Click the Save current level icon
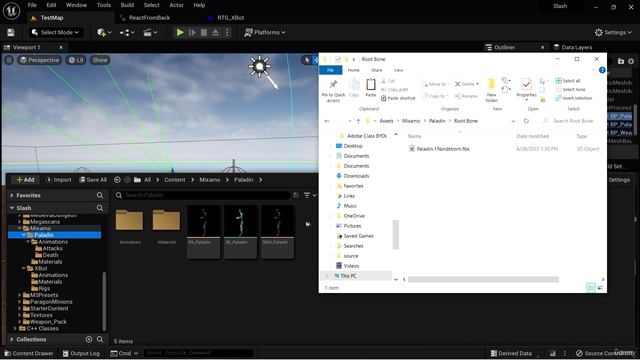Image resolution: width=640 pixels, height=360 pixels. coord(11,32)
